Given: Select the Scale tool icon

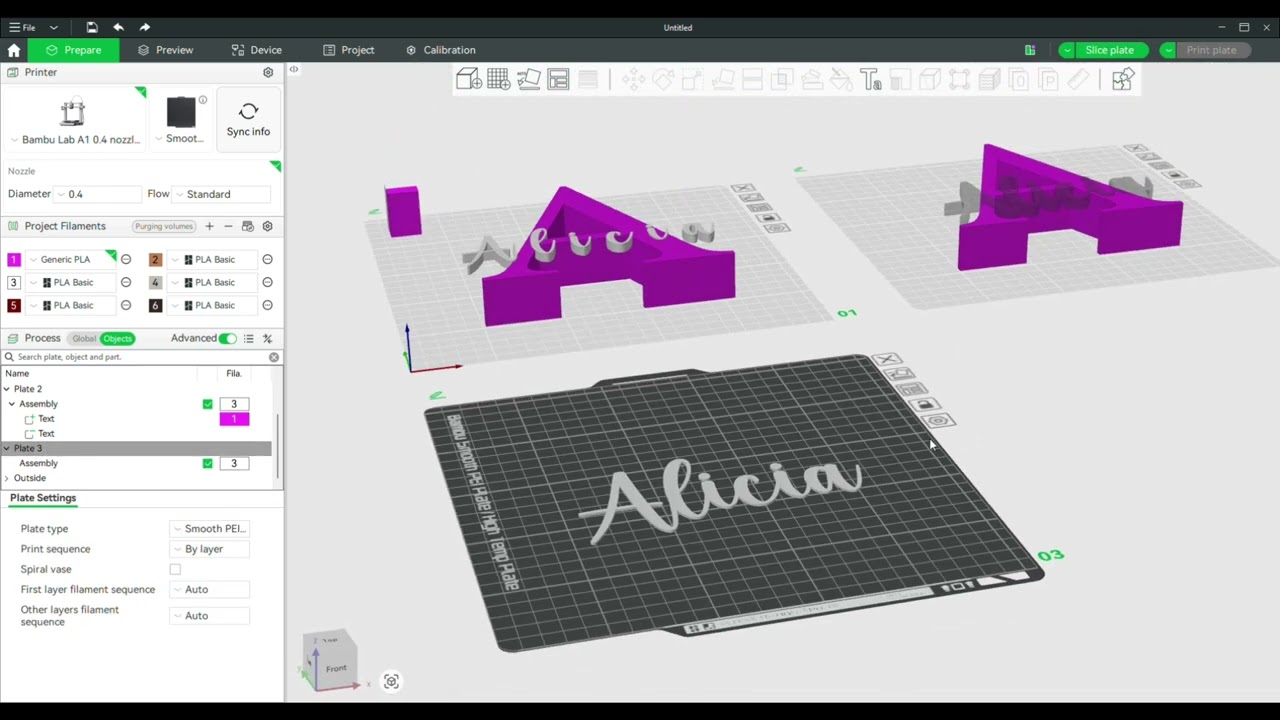Looking at the screenshot, I should (x=693, y=80).
